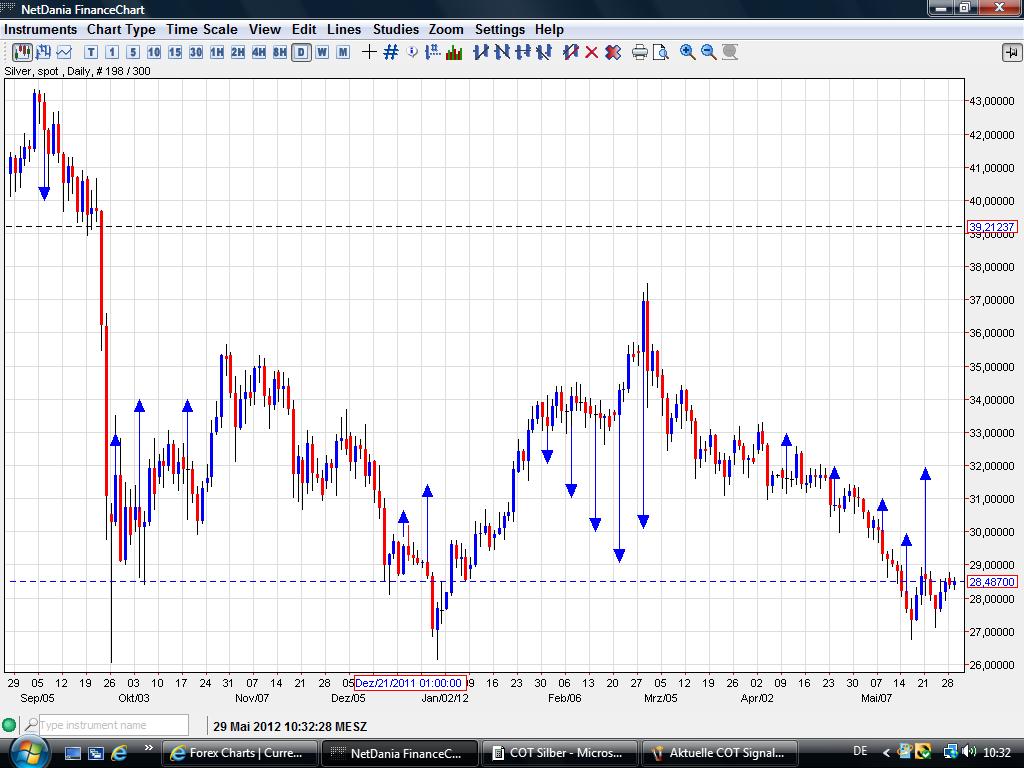This screenshot has height=768, width=1024.
Task: Zoom out with magnifier minus icon
Action: (709, 52)
